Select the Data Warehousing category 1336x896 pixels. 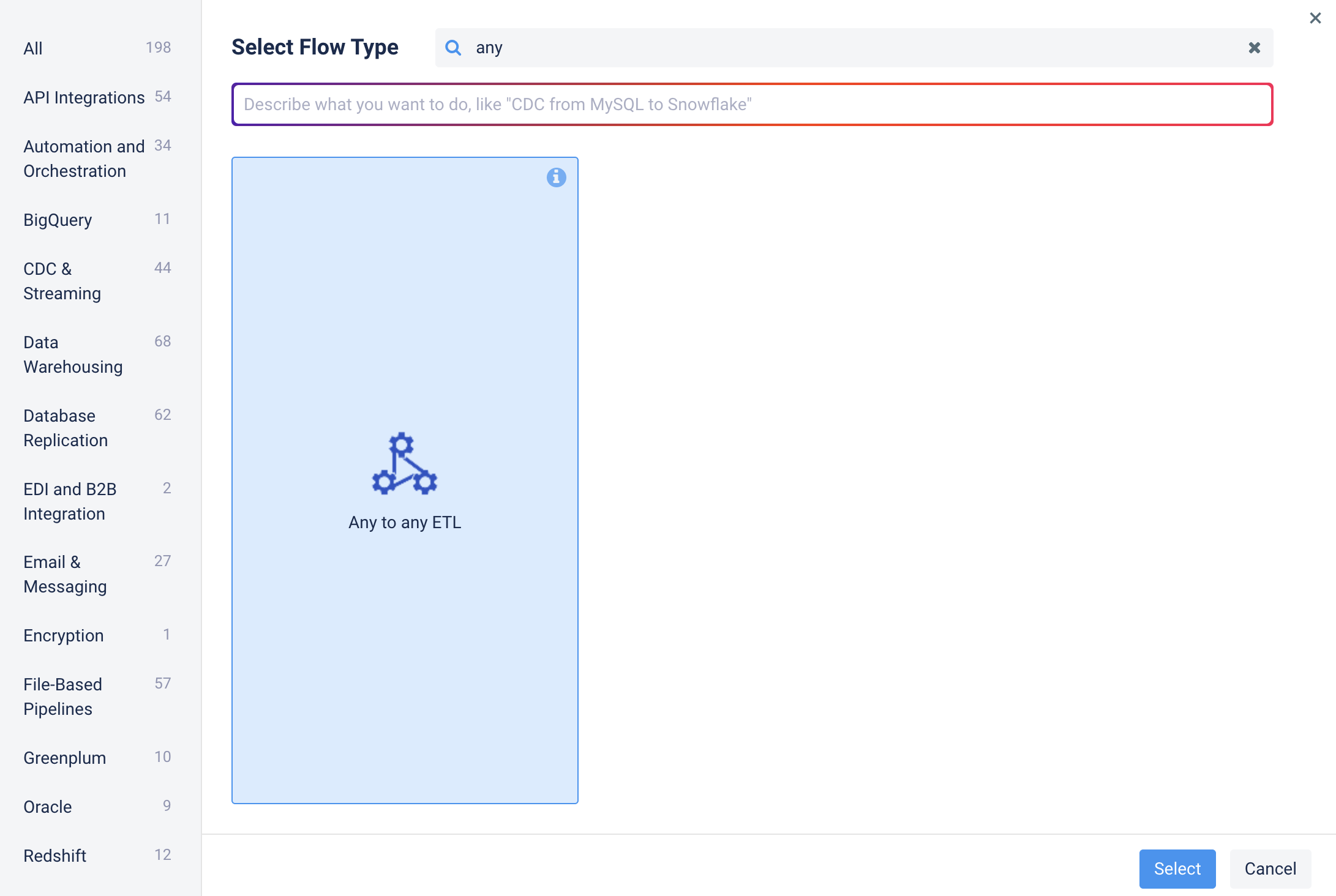pos(72,354)
